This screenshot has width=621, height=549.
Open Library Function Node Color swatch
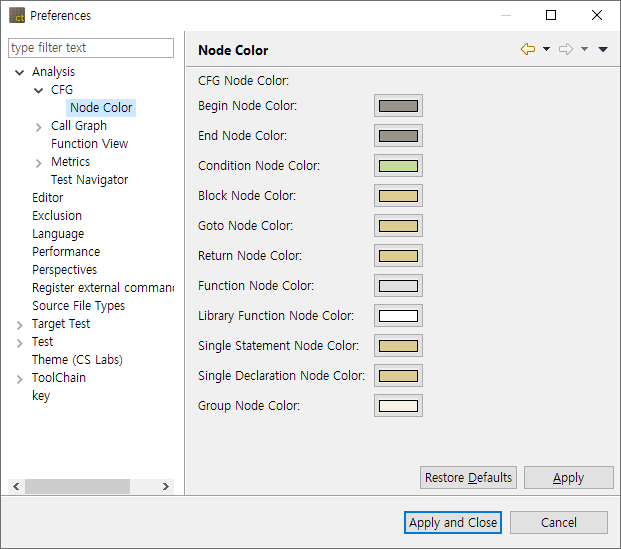398,316
